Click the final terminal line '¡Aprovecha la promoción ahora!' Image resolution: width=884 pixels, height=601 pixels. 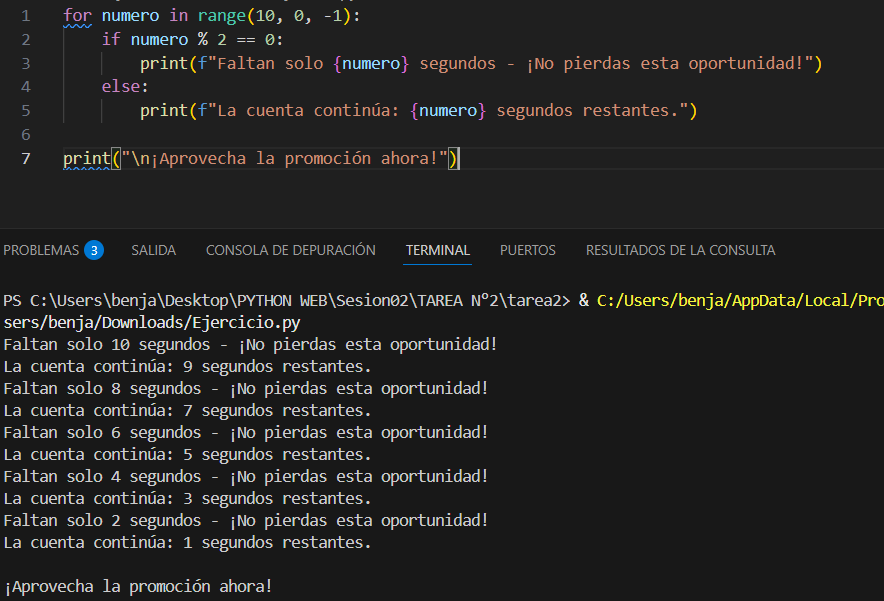pos(138,587)
